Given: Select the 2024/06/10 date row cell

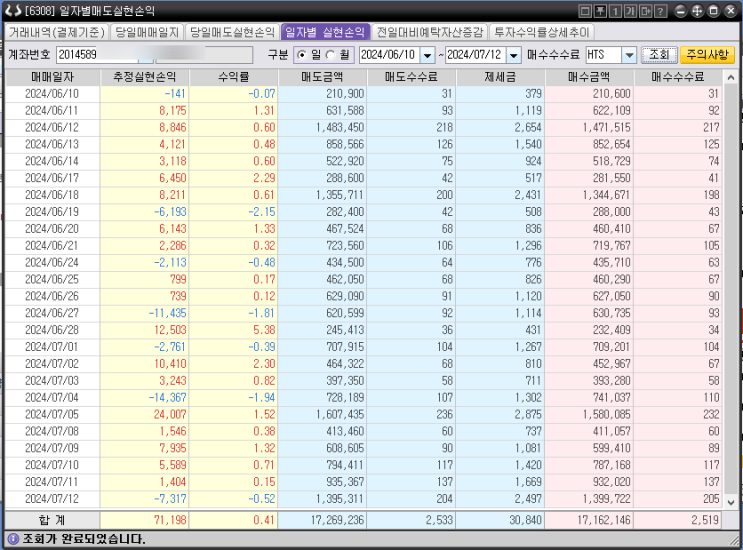Looking at the screenshot, I should (x=52, y=94).
